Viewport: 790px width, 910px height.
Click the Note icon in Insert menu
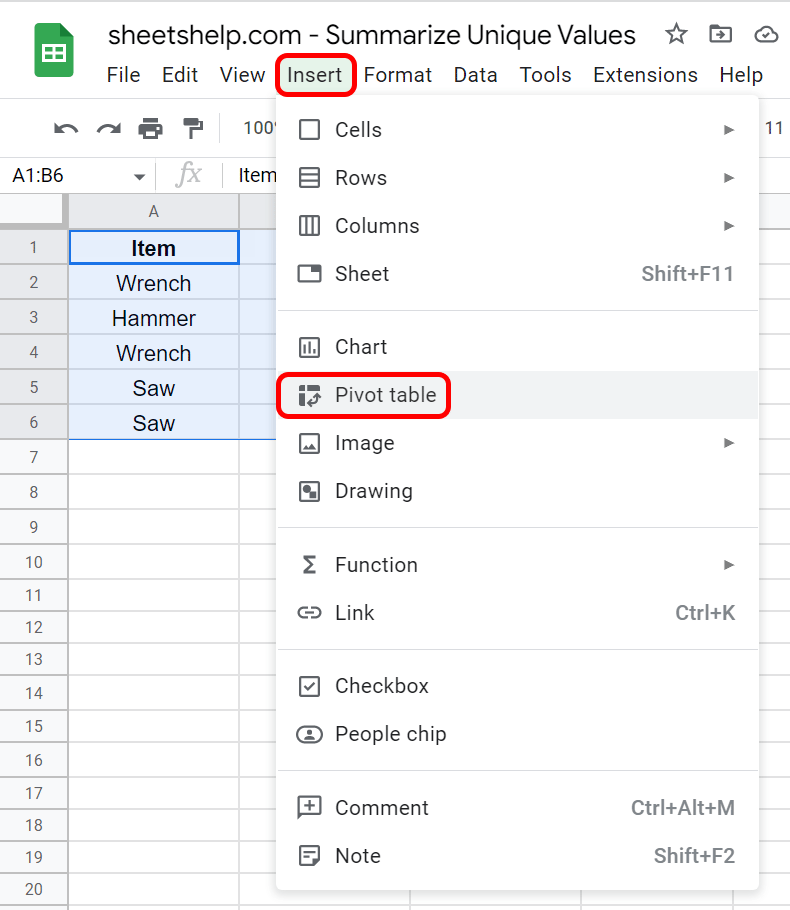pyautogui.click(x=309, y=855)
